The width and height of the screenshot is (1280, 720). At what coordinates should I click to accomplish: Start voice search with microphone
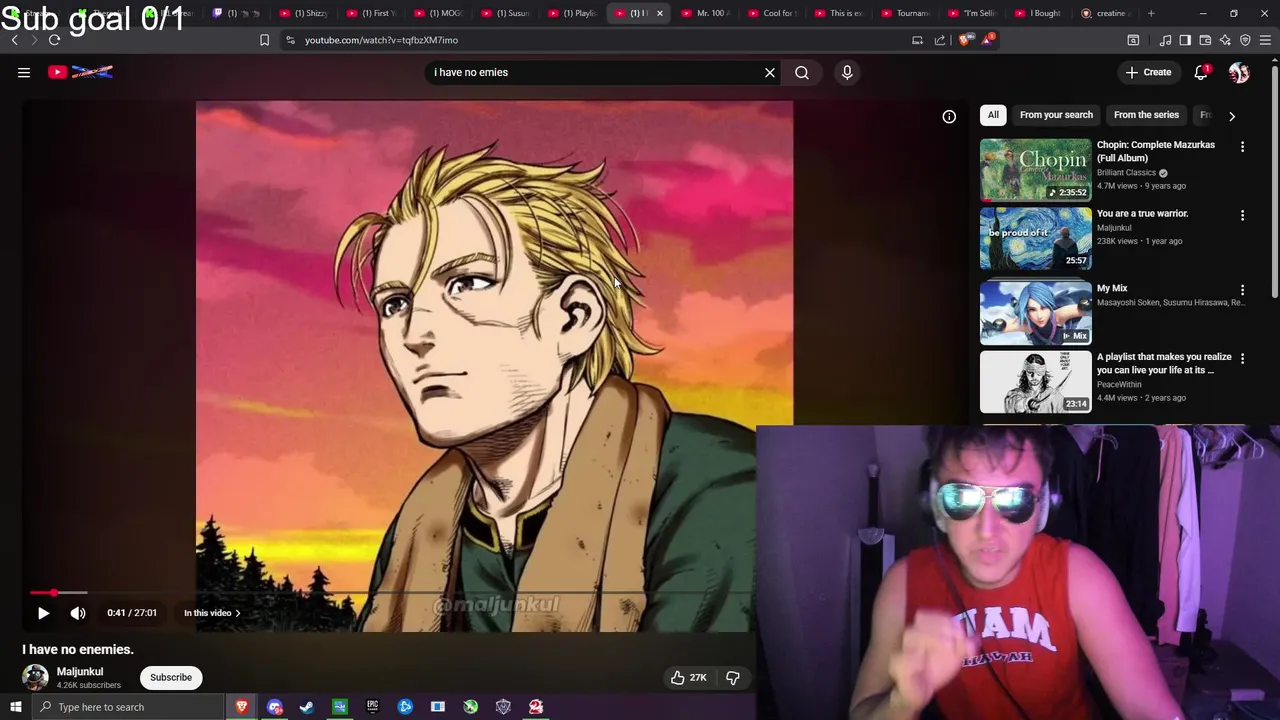[847, 72]
